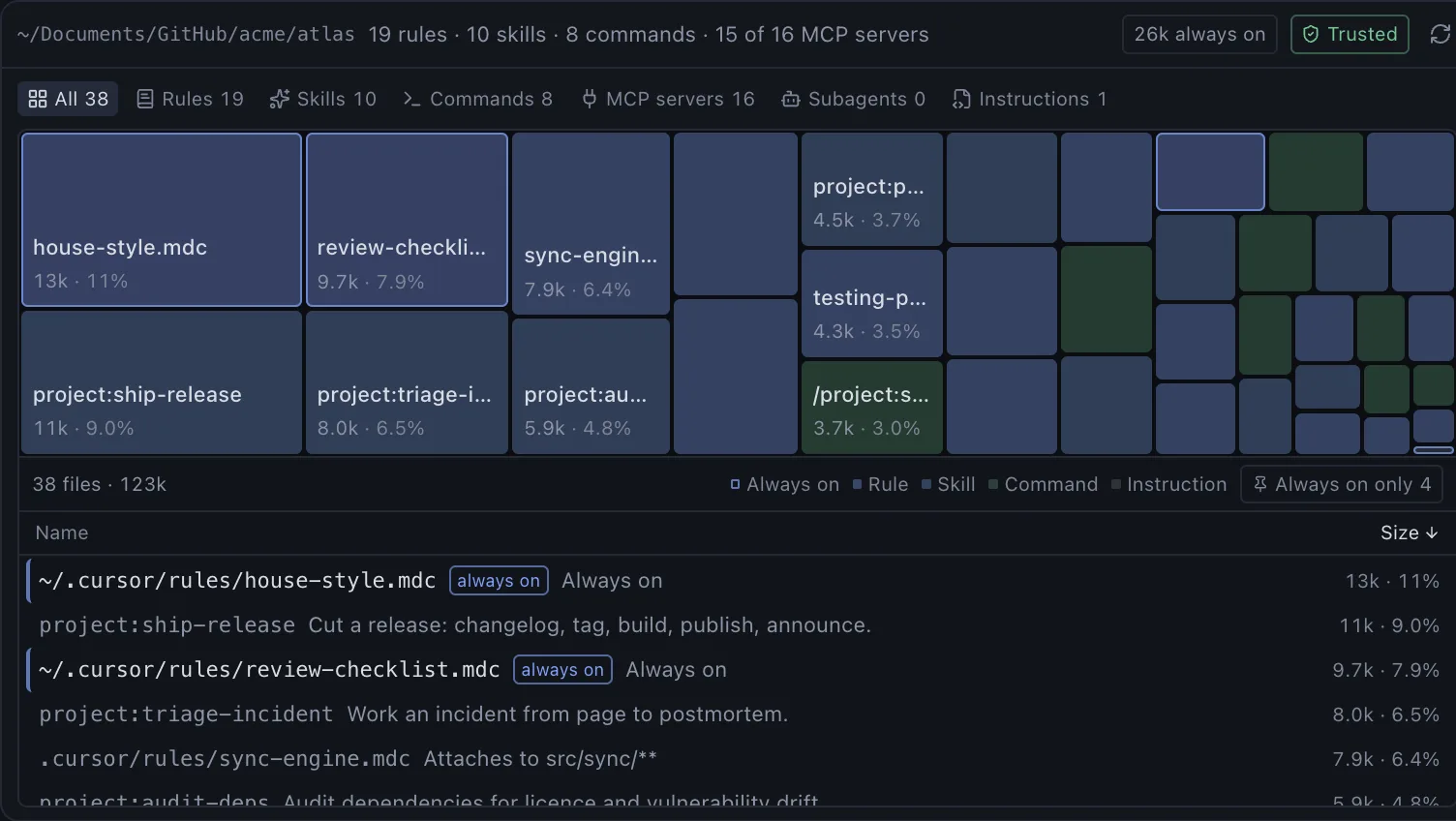Viewport: 1456px width, 821px height.
Task: Open the Skills 10 tab
Action: click(x=322, y=99)
